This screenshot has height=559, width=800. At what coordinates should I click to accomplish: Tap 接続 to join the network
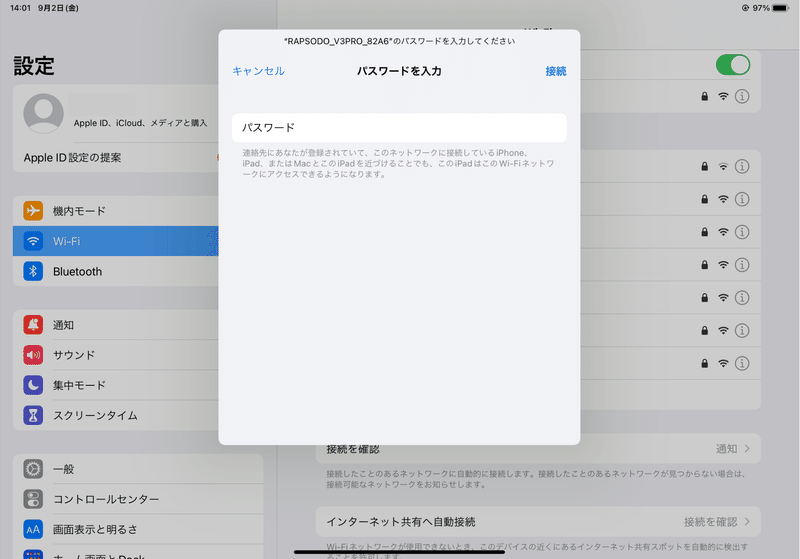tap(556, 71)
